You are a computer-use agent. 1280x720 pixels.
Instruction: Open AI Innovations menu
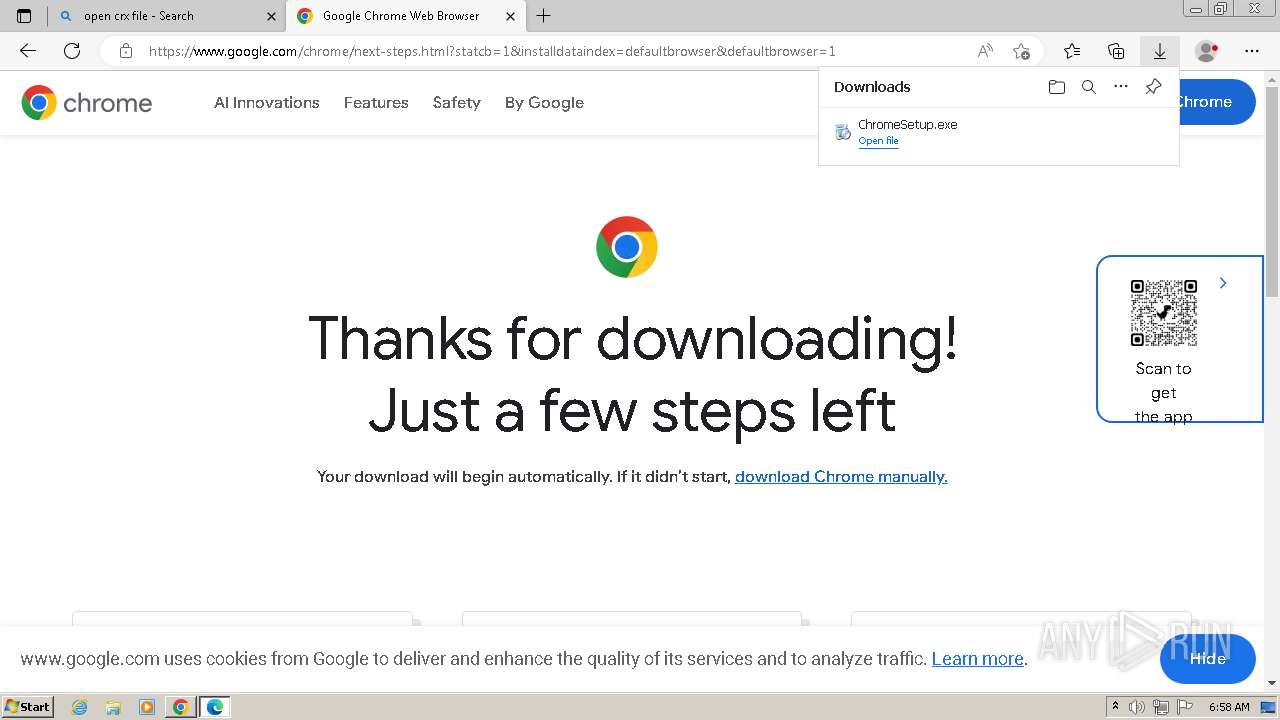[267, 102]
